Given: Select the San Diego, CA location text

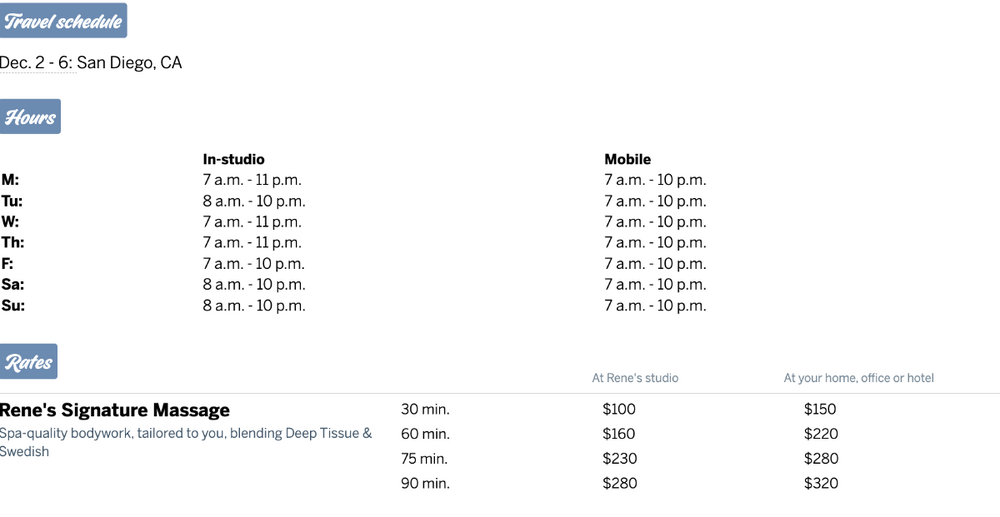Looking at the screenshot, I should (x=130, y=63).
